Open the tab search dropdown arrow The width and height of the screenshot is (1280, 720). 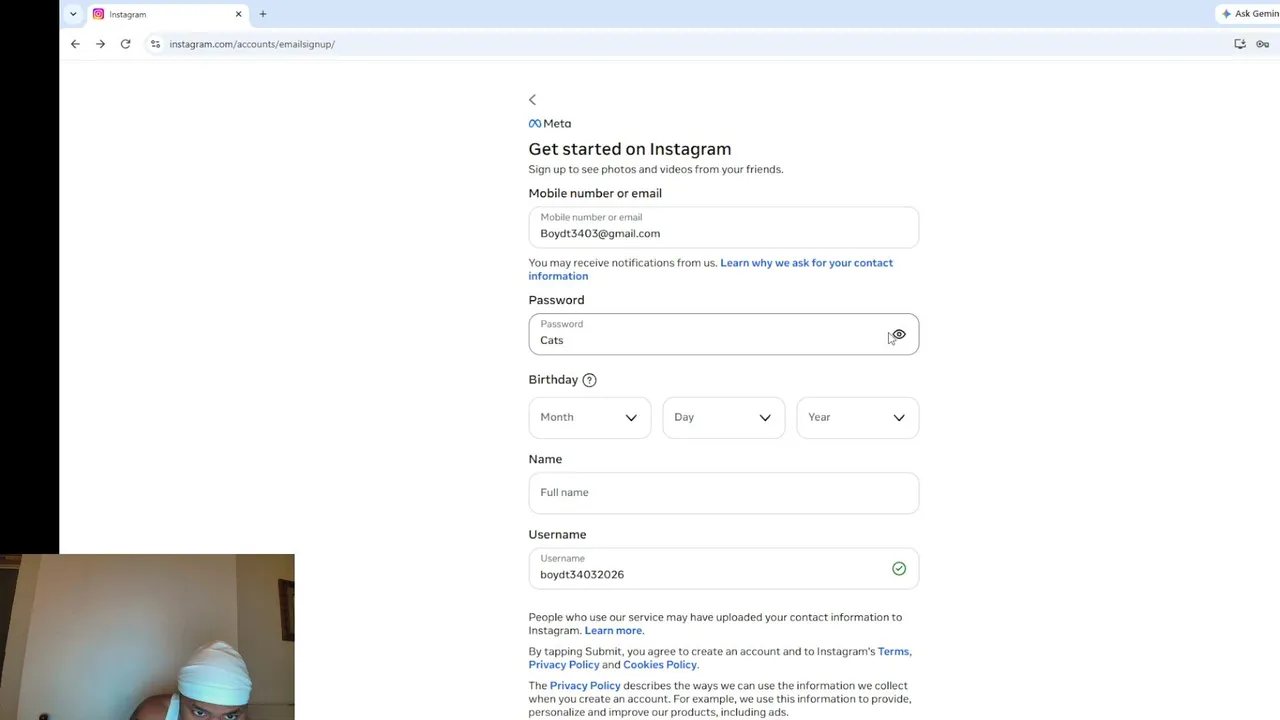pos(73,14)
